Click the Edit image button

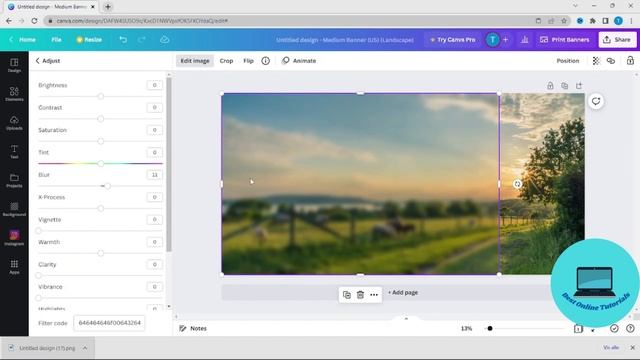195,61
